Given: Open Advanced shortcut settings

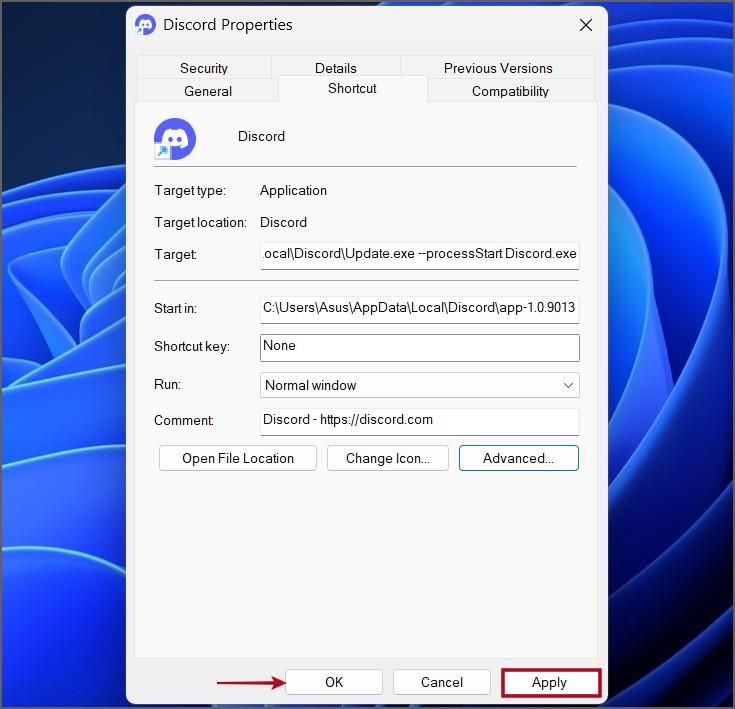Looking at the screenshot, I should tap(518, 458).
